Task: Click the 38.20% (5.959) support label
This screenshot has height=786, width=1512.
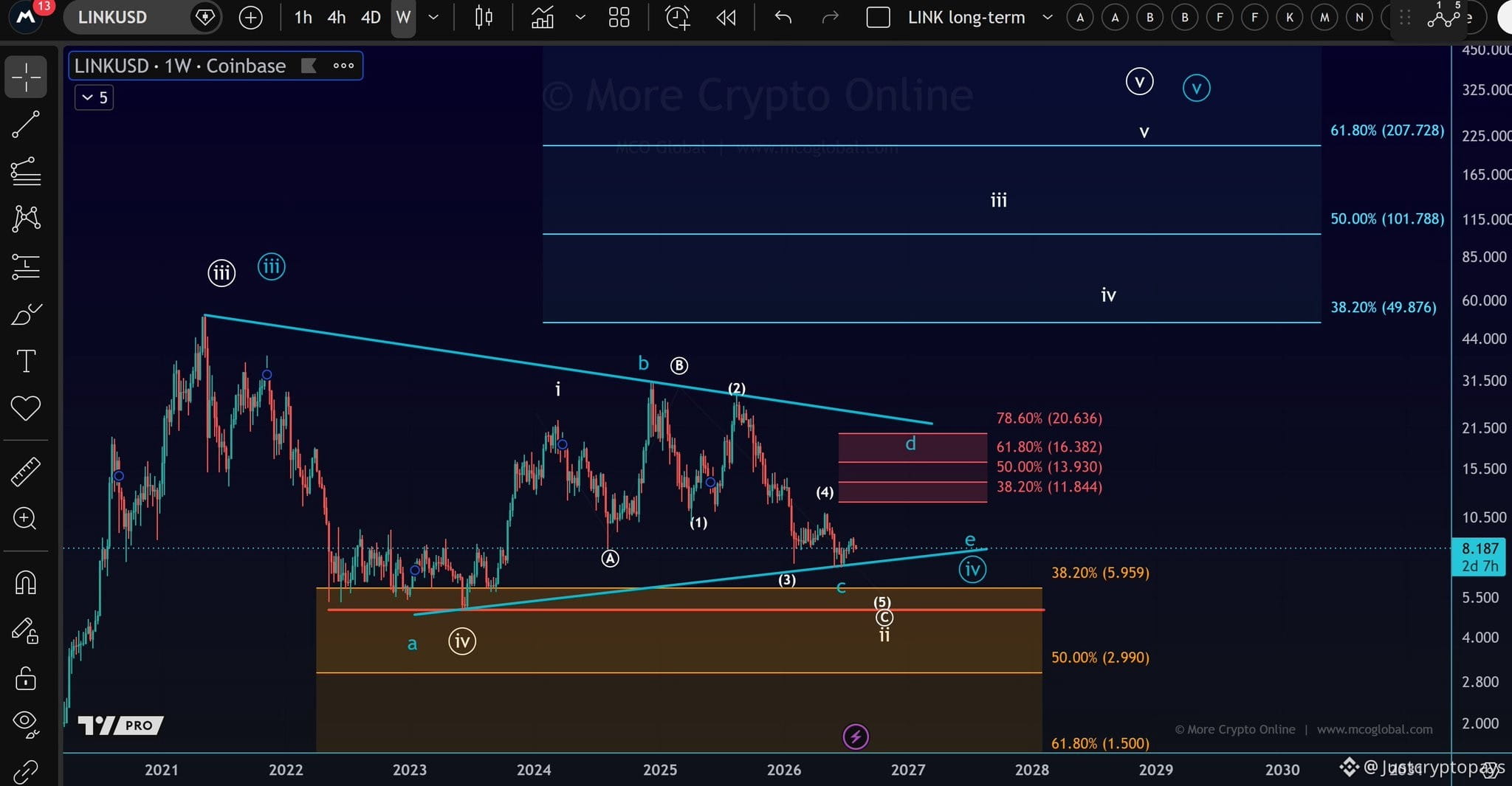Action: [x=1100, y=573]
